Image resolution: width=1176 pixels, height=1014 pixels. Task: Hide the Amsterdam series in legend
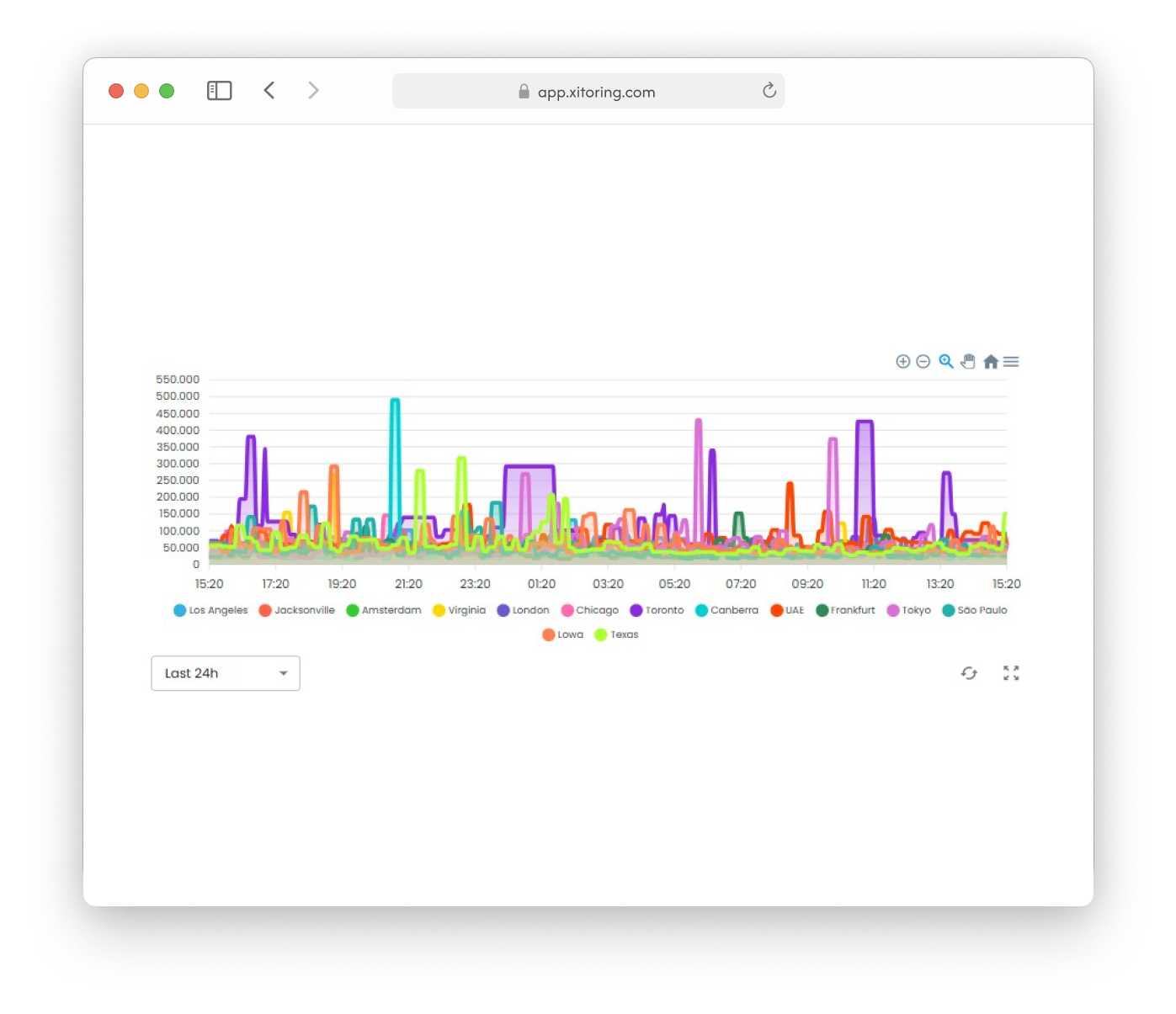click(384, 610)
